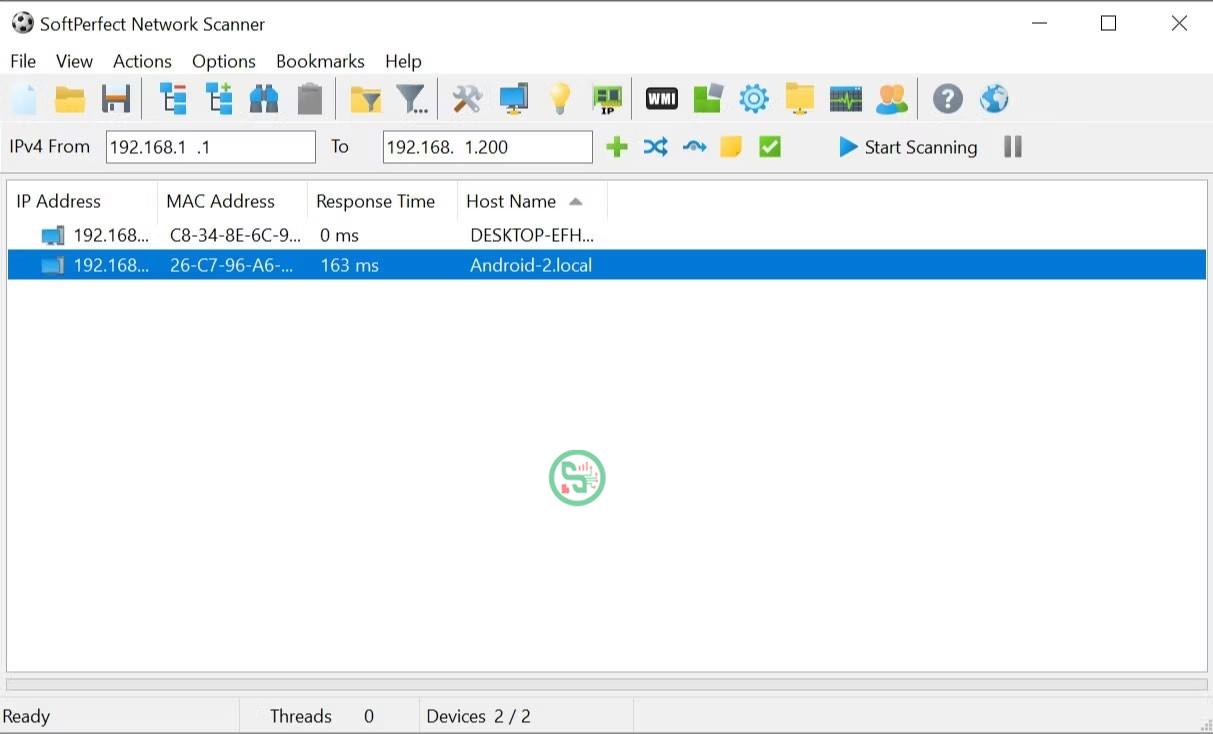Click the gray clipboard paste icon

(310, 99)
